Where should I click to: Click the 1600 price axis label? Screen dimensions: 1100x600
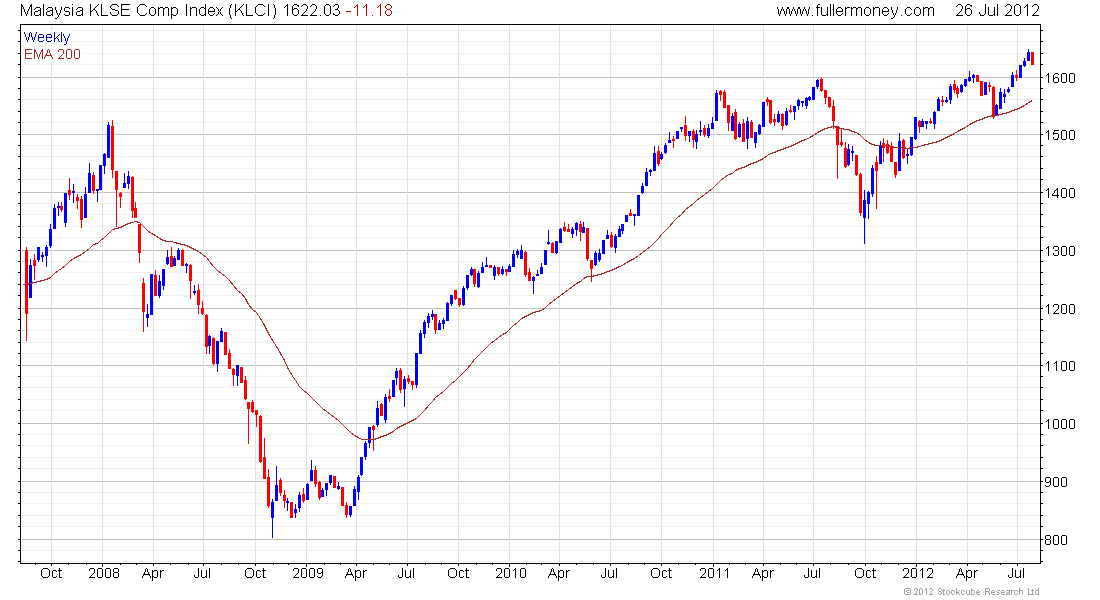tap(1059, 78)
